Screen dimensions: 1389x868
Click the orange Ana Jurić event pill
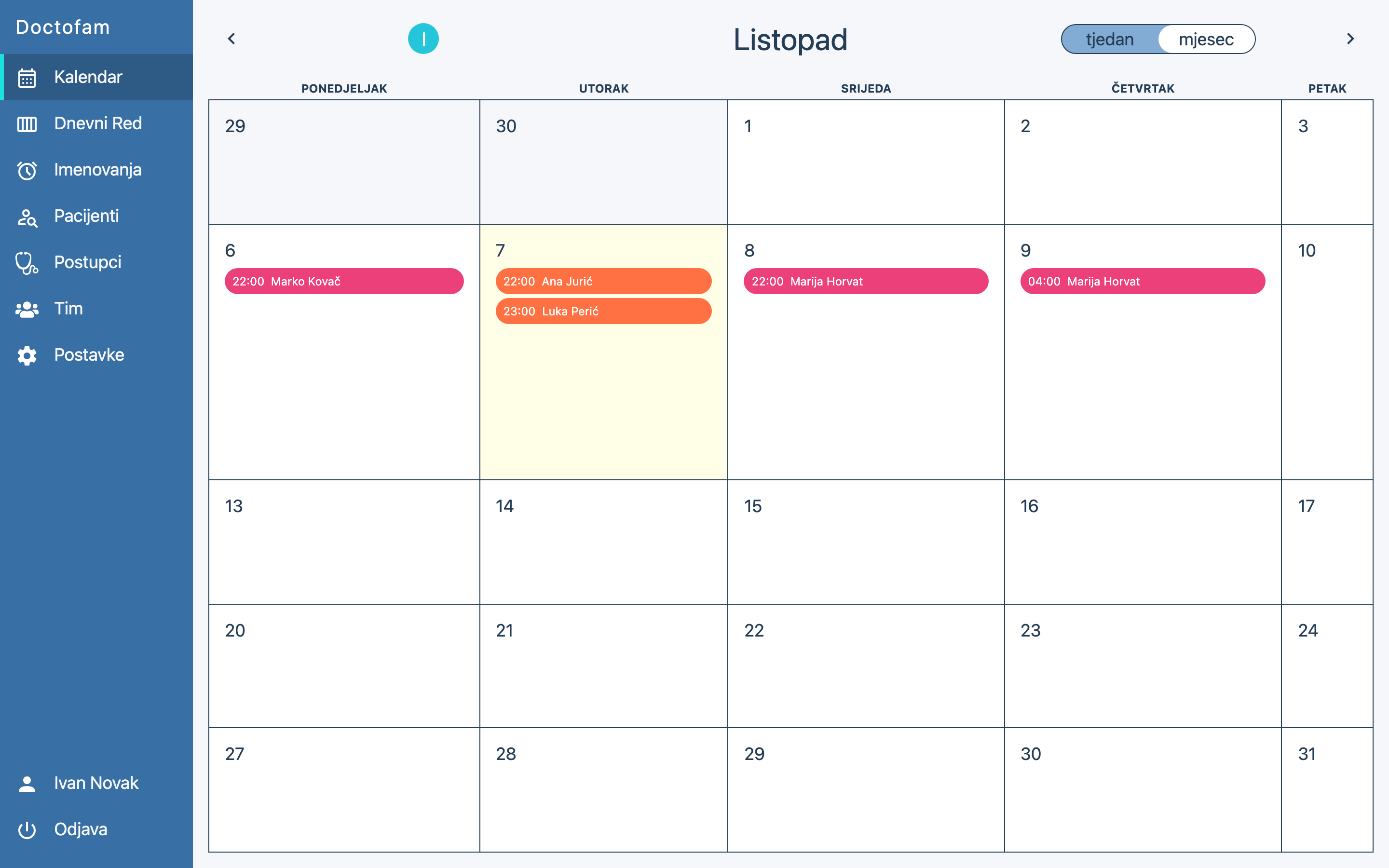(603, 281)
